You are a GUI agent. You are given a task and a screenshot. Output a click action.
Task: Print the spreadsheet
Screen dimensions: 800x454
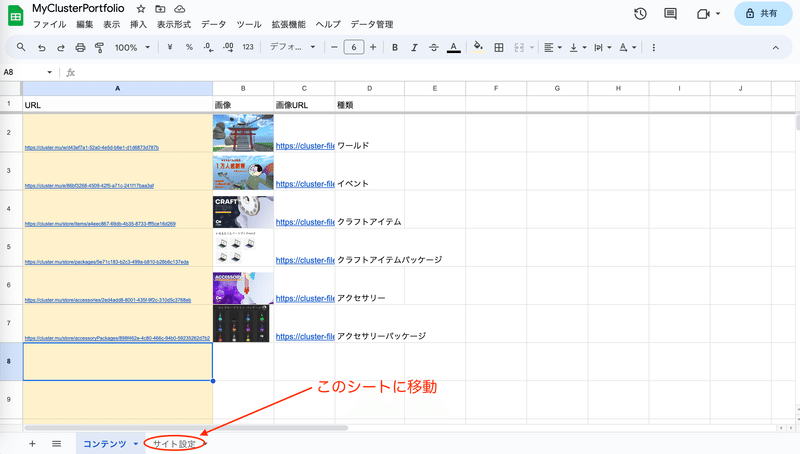[x=80, y=47]
